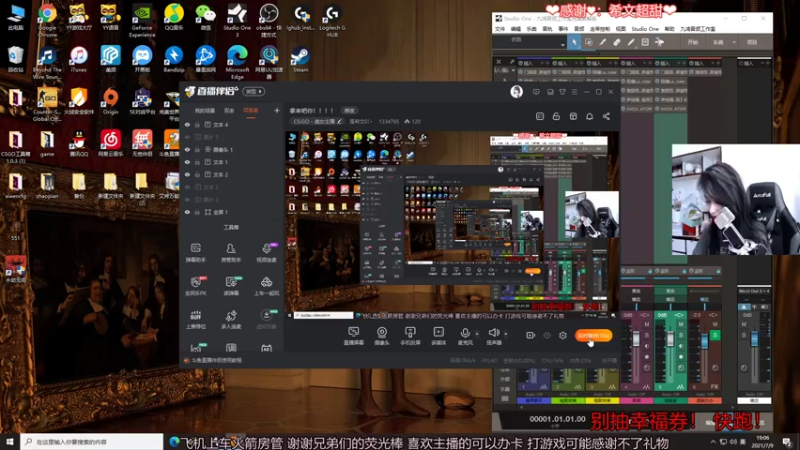Open the 乐曲 dropdown arrow in Studio One
This screenshot has width=800, height=450.
tap(734, 42)
